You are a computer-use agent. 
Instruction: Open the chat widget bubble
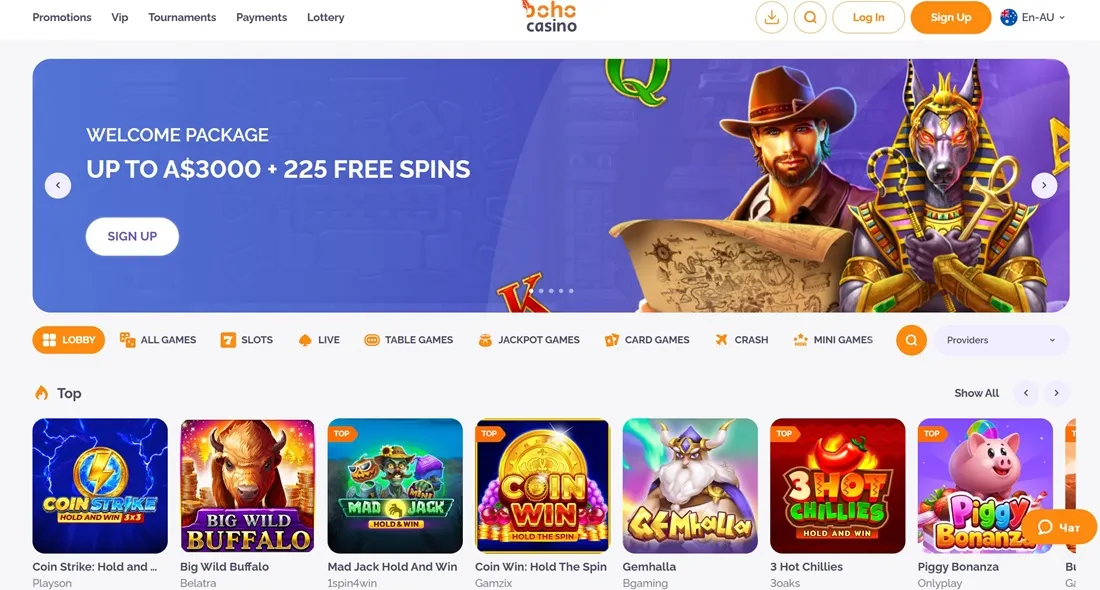pyautogui.click(x=1059, y=528)
